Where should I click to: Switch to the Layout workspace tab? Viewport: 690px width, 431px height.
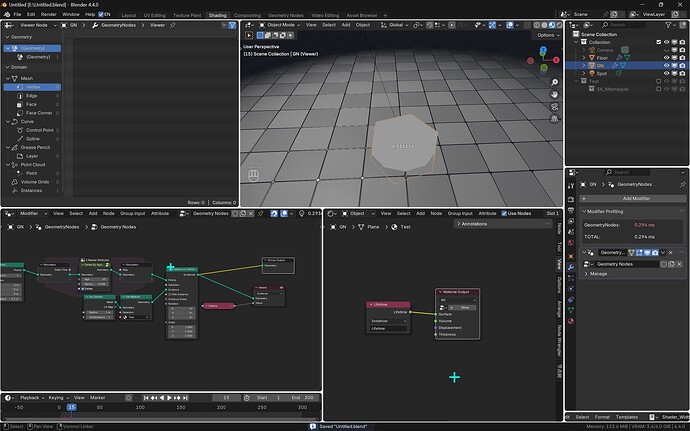128,15
